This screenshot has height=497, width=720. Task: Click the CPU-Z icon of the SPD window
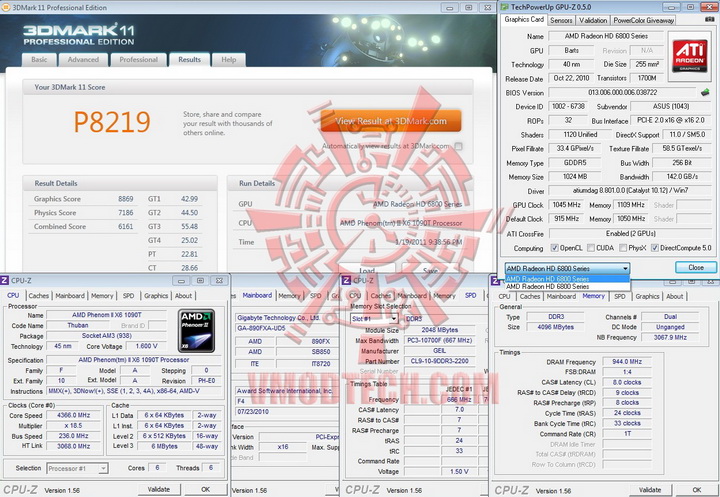(x=347, y=280)
